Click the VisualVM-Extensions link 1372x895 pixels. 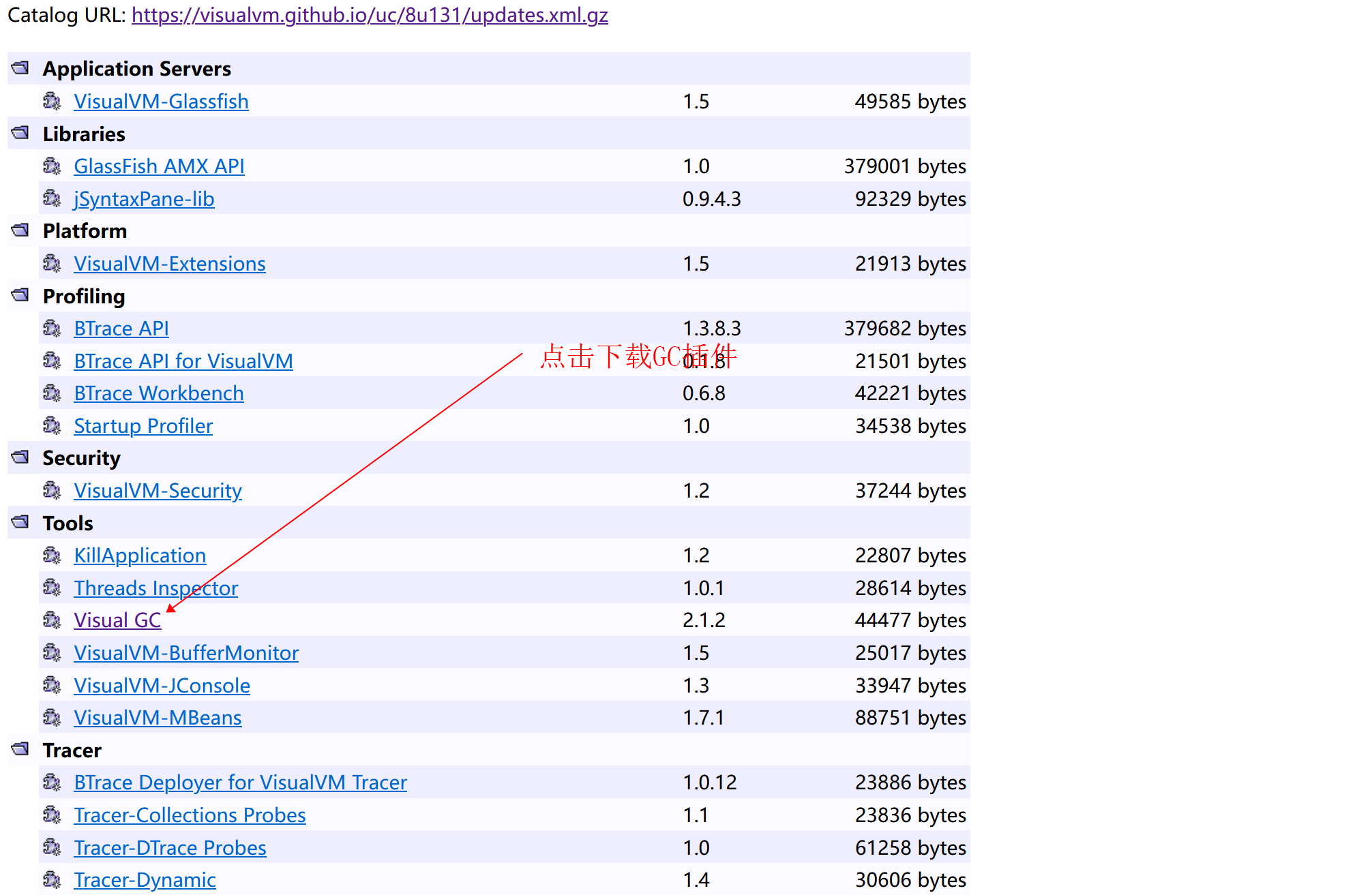pyautogui.click(x=170, y=264)
